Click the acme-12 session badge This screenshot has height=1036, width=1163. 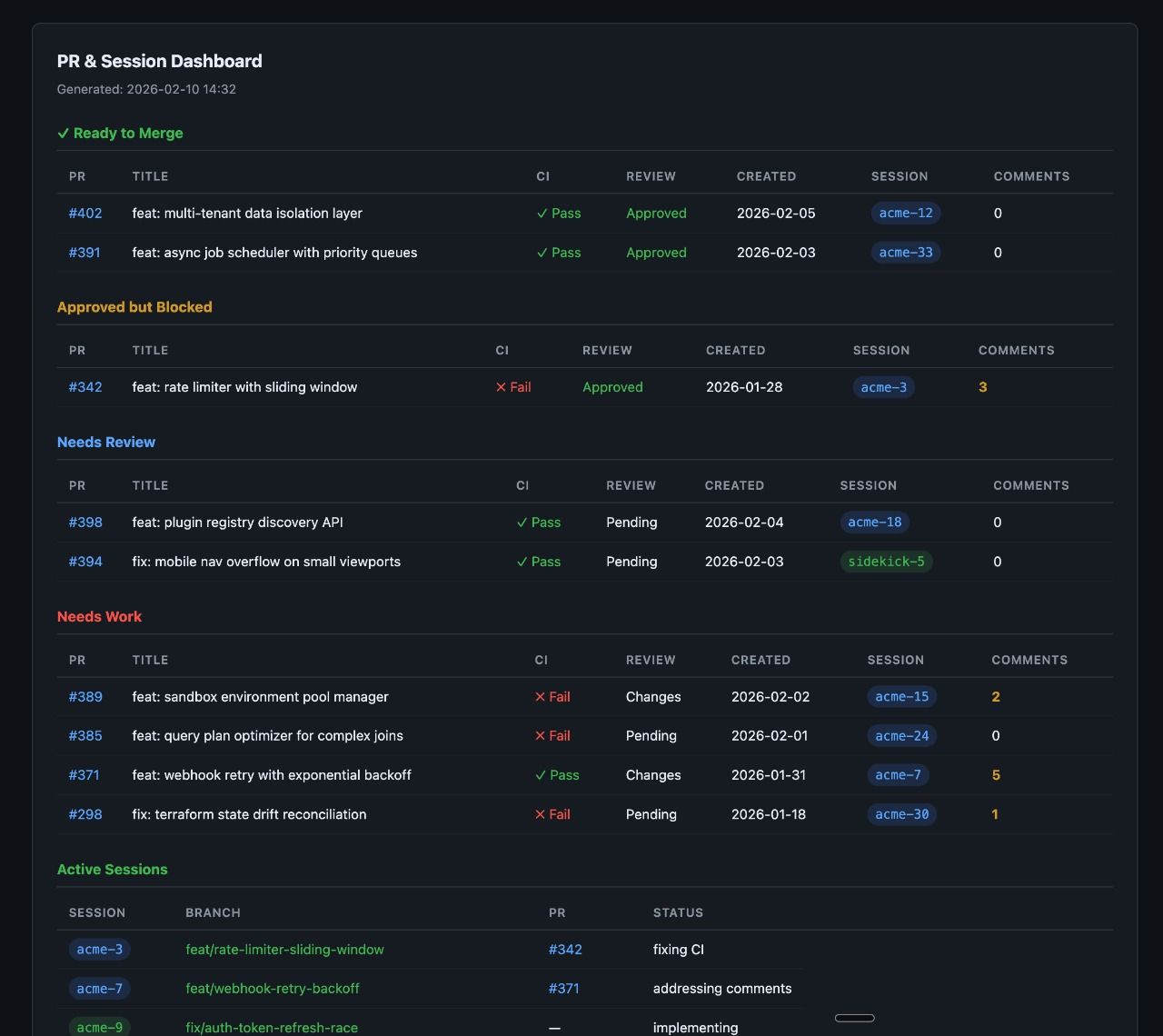906,214
